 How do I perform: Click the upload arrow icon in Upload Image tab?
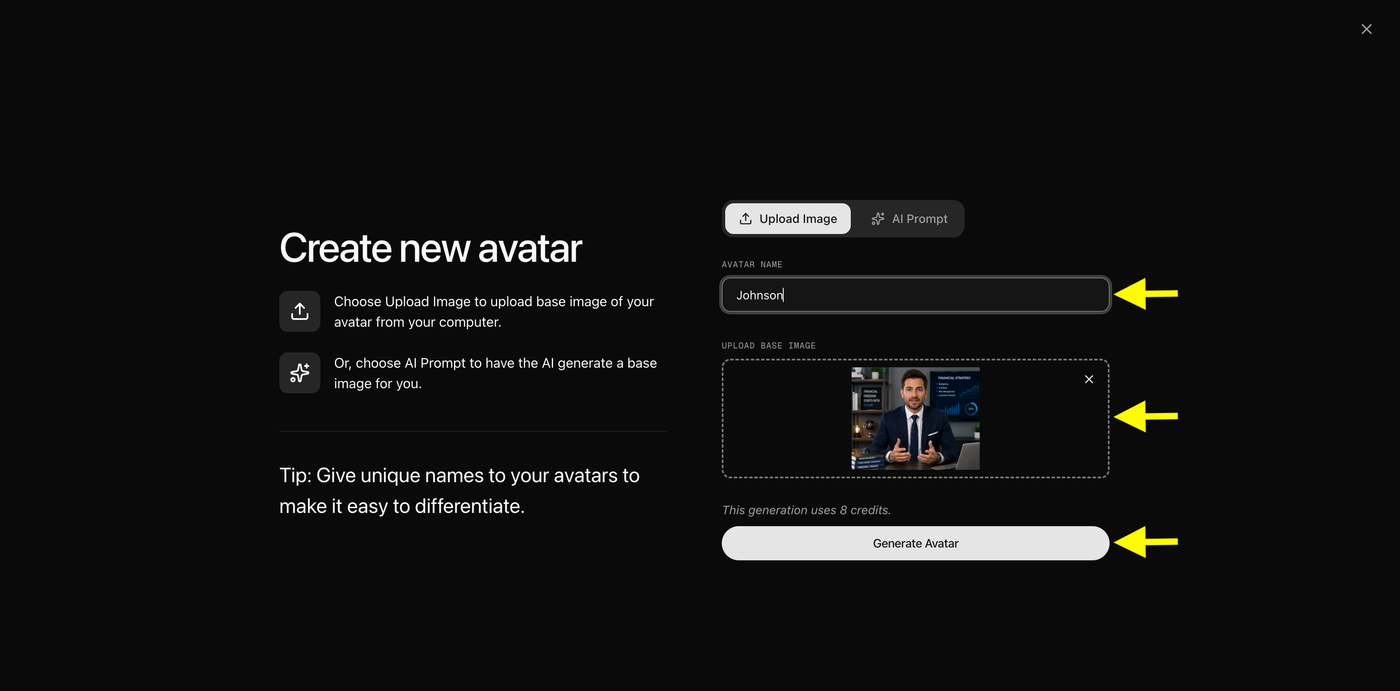[x=746, y=219]
